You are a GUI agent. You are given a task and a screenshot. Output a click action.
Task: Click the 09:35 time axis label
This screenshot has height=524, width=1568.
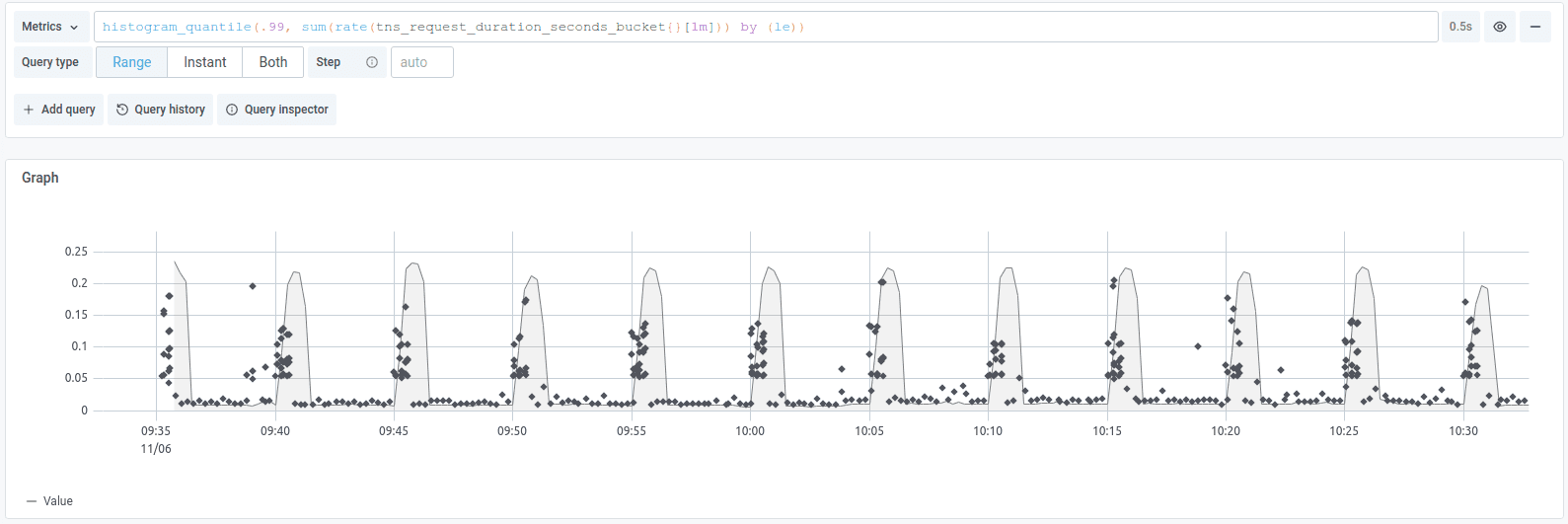pyautogui.click(x=156, y=431)
